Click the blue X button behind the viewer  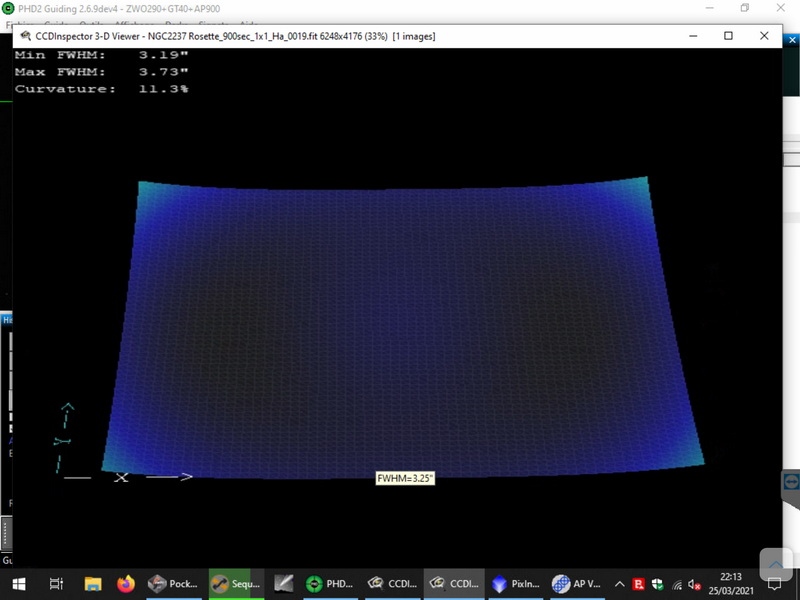click(x=792, y=39)
